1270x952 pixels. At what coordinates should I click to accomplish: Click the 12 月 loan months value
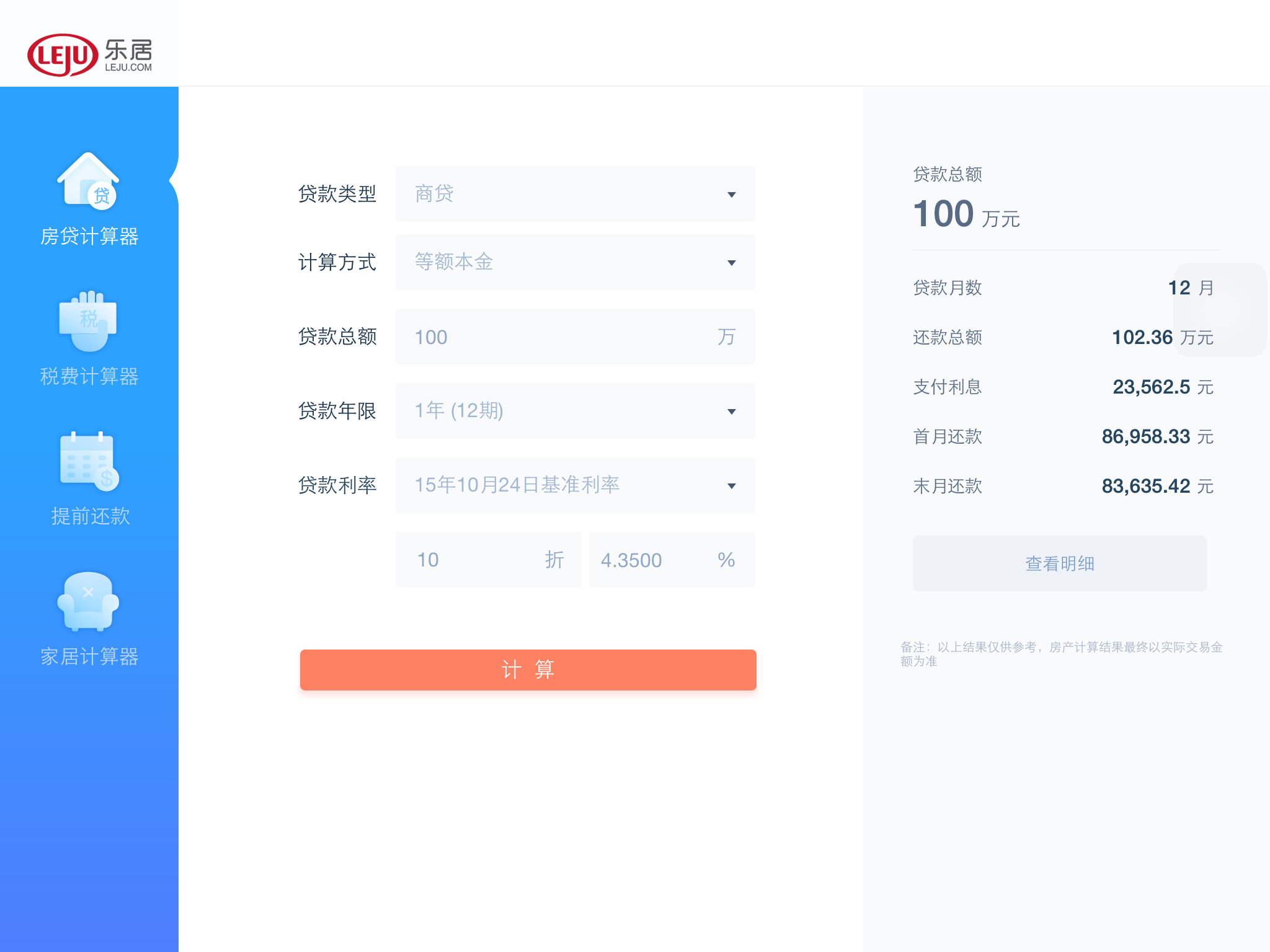[x=1191, y=288]
